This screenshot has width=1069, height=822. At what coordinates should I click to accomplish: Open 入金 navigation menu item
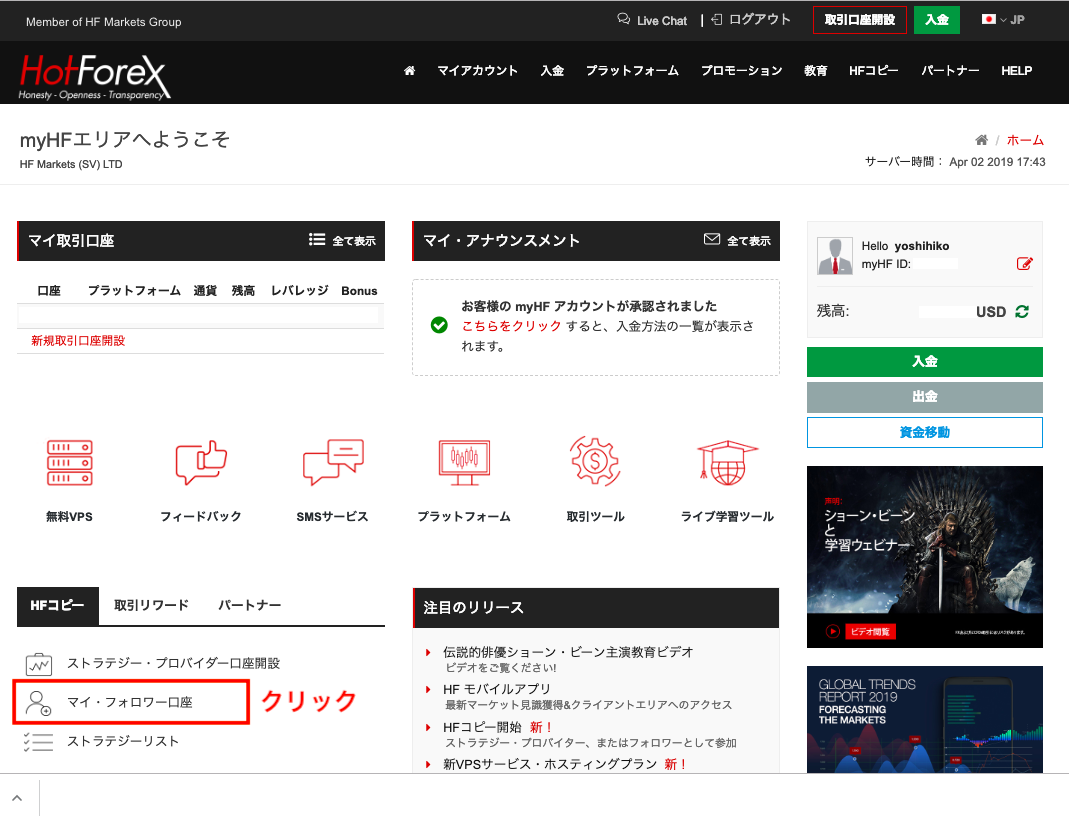[552, 70]
